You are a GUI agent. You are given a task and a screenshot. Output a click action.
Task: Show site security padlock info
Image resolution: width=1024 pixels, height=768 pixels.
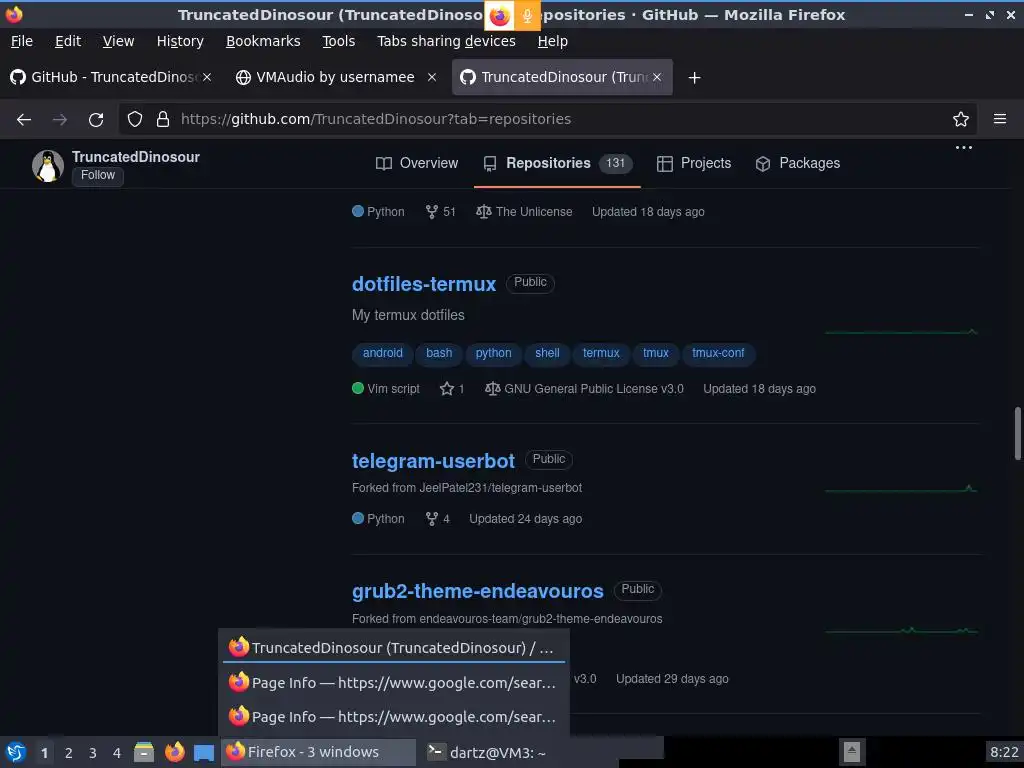click(163, 119)
